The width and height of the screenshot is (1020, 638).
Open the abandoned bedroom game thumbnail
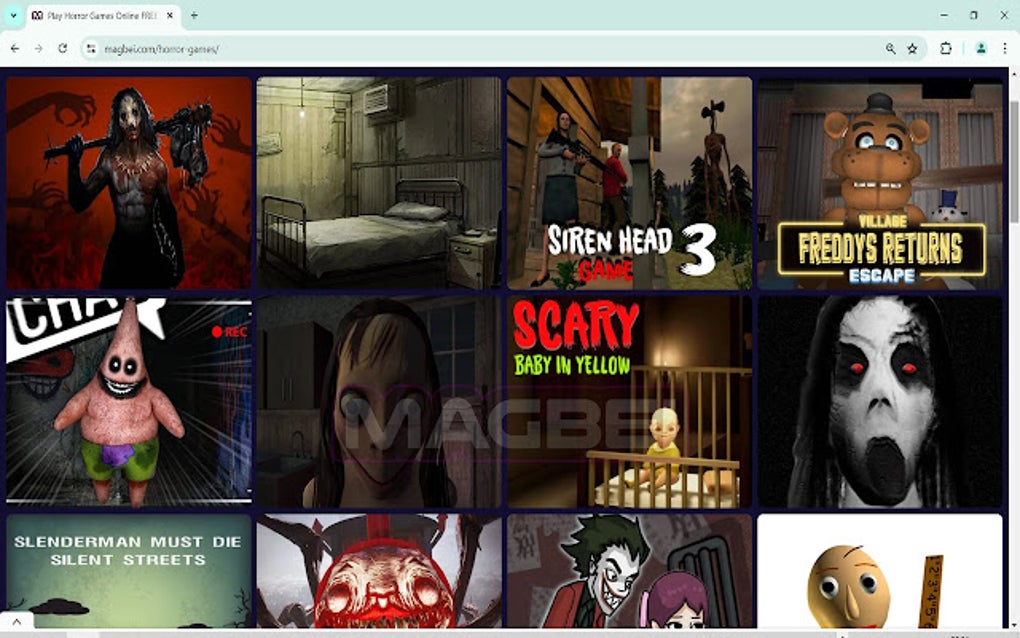tap(379, 183)
